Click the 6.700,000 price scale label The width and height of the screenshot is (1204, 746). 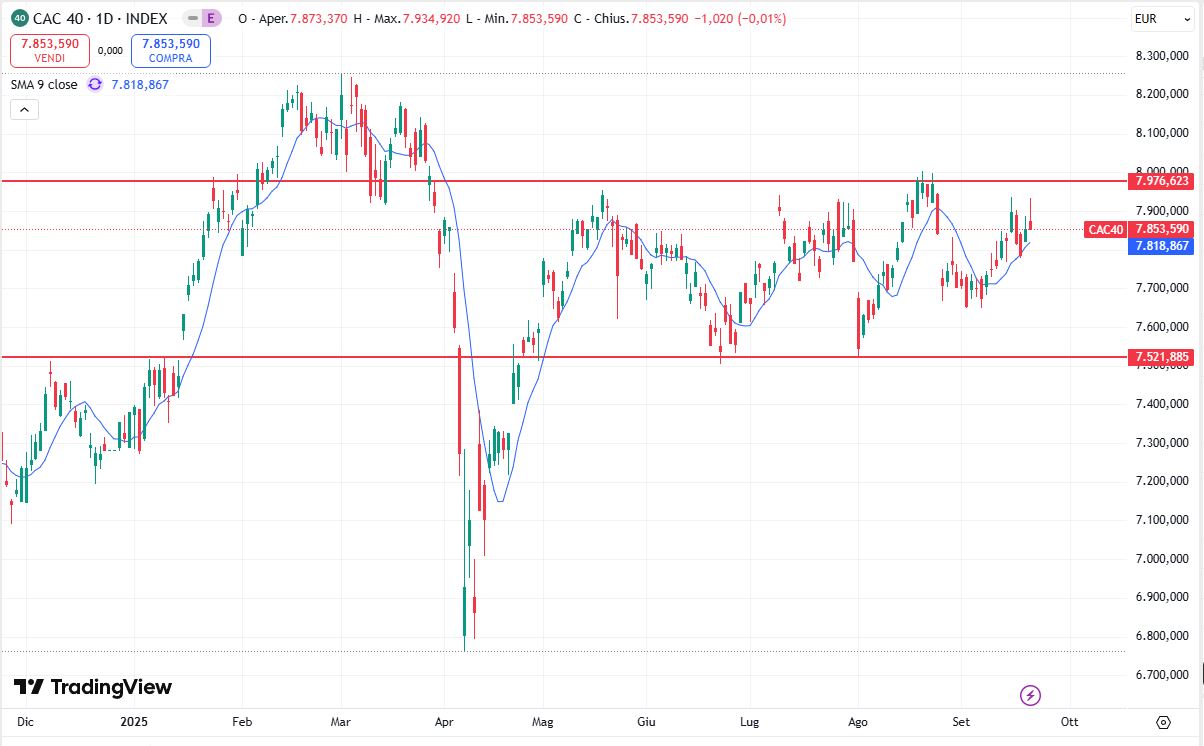click(x=1160, y=675)
